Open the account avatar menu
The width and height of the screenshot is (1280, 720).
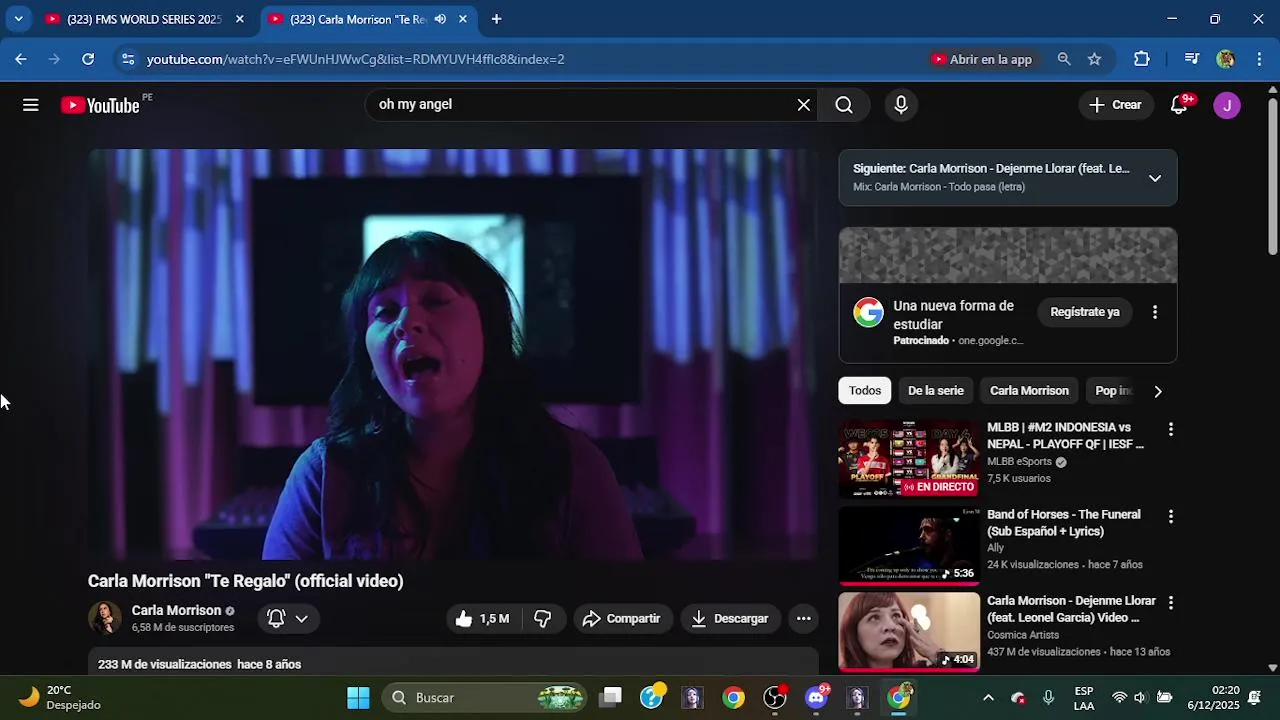pyautogui.click(x=1227, y=105)
